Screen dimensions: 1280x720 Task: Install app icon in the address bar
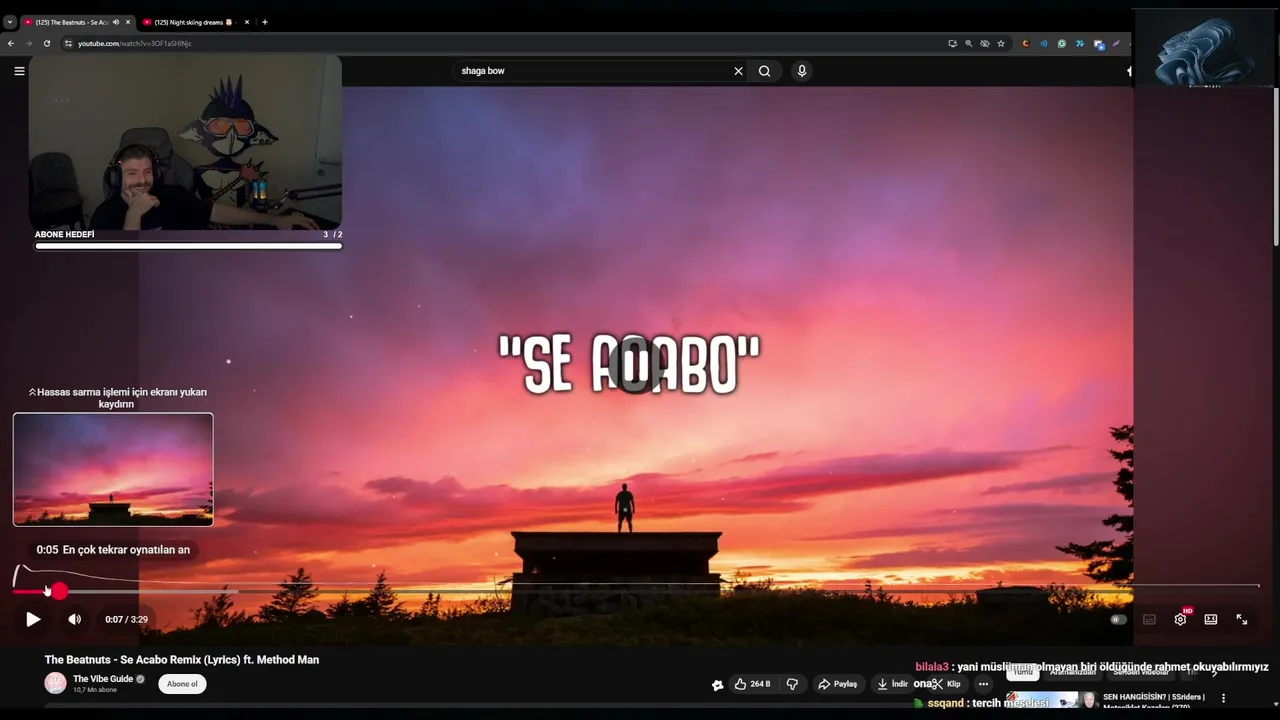952,43
